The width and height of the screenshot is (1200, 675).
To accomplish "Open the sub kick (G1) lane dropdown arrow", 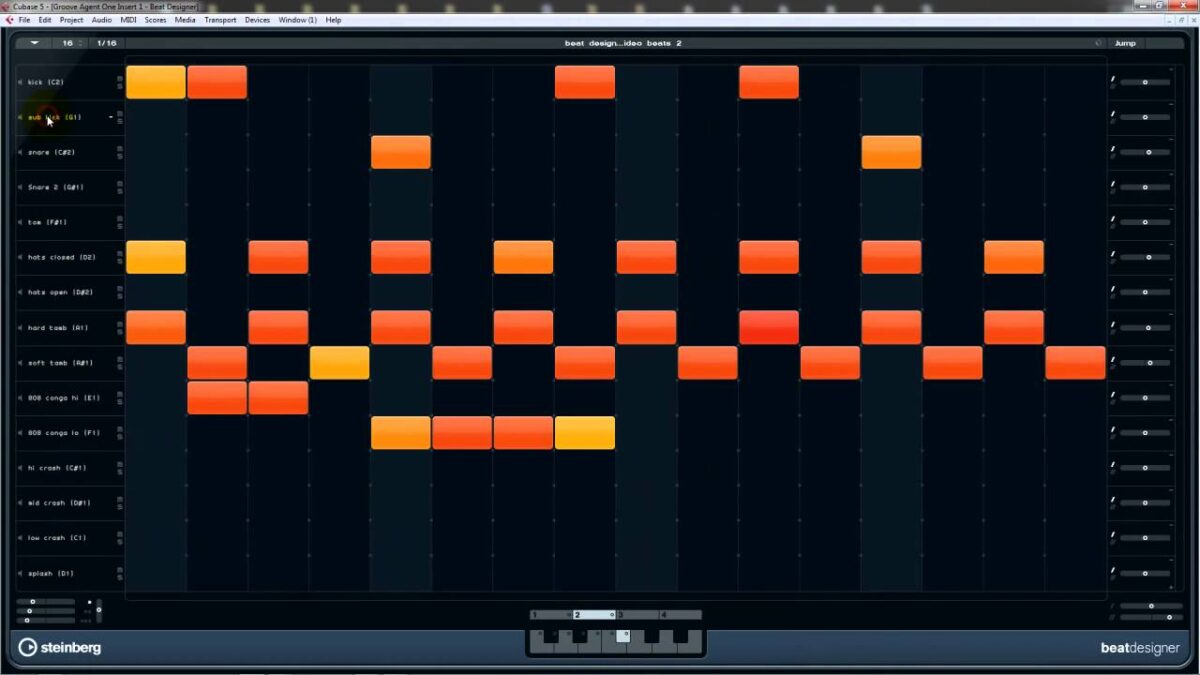I will 111,117.
